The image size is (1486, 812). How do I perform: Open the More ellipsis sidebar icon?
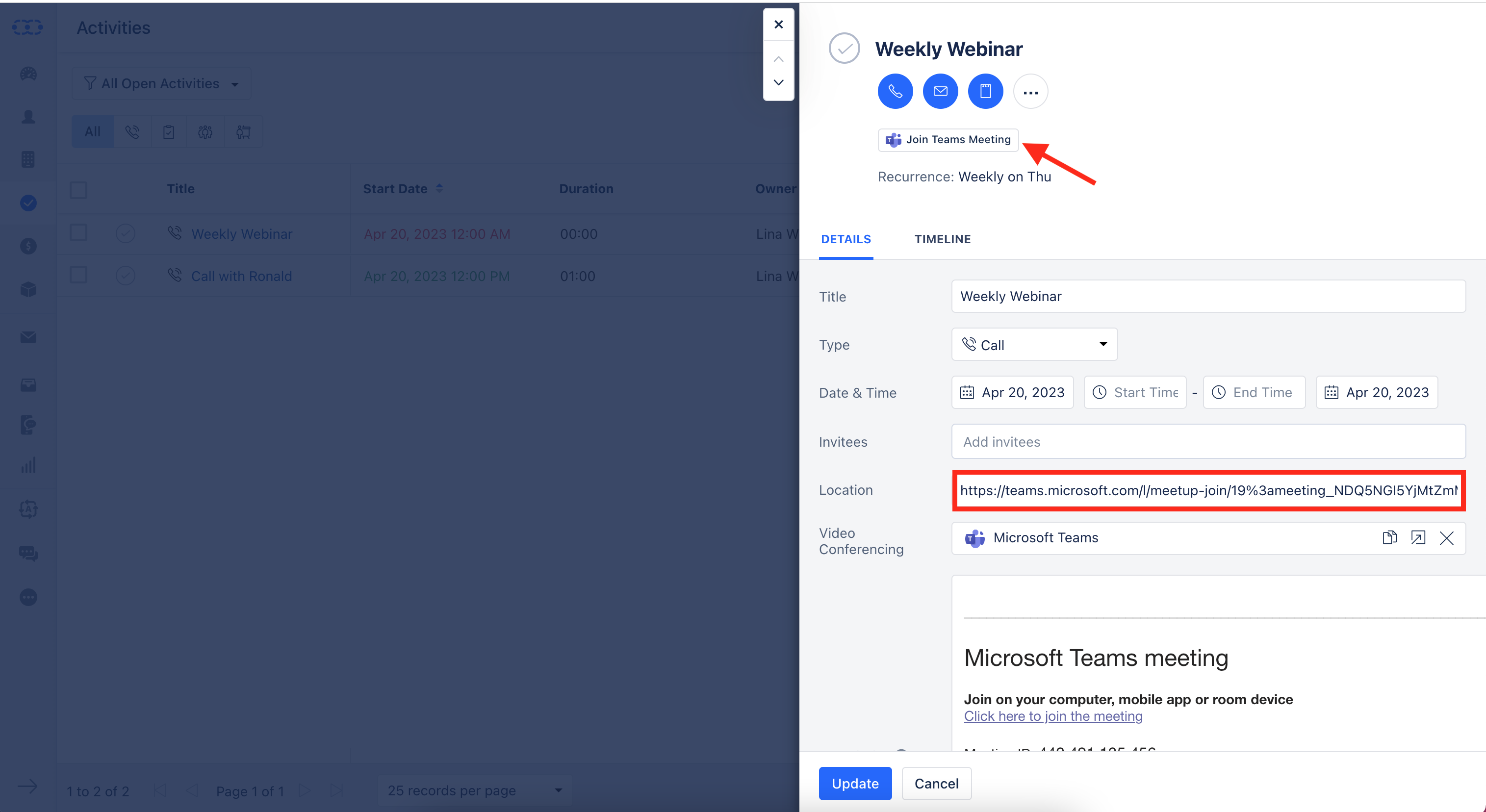(28, 597)
